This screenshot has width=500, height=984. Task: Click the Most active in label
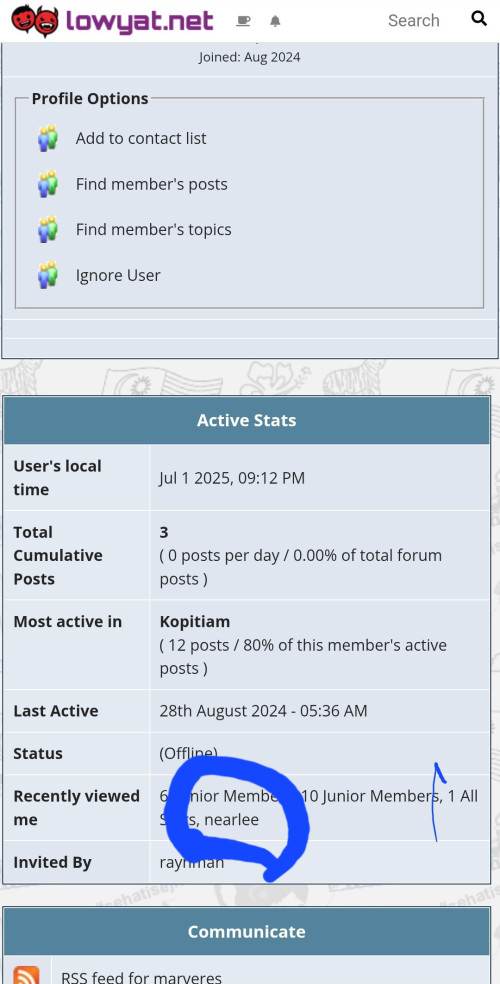tap(68, 621)
